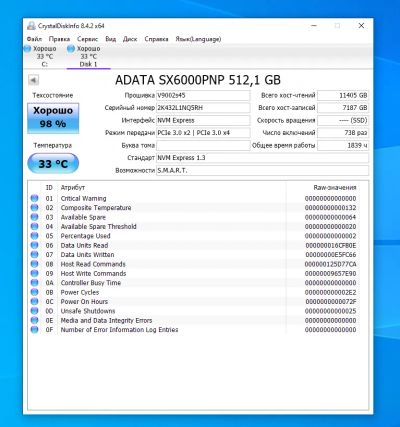Viewport: 400px width, 427px height.
Task: Click the status icon for Unsafe Shutdowns
Action: [34, 311]
